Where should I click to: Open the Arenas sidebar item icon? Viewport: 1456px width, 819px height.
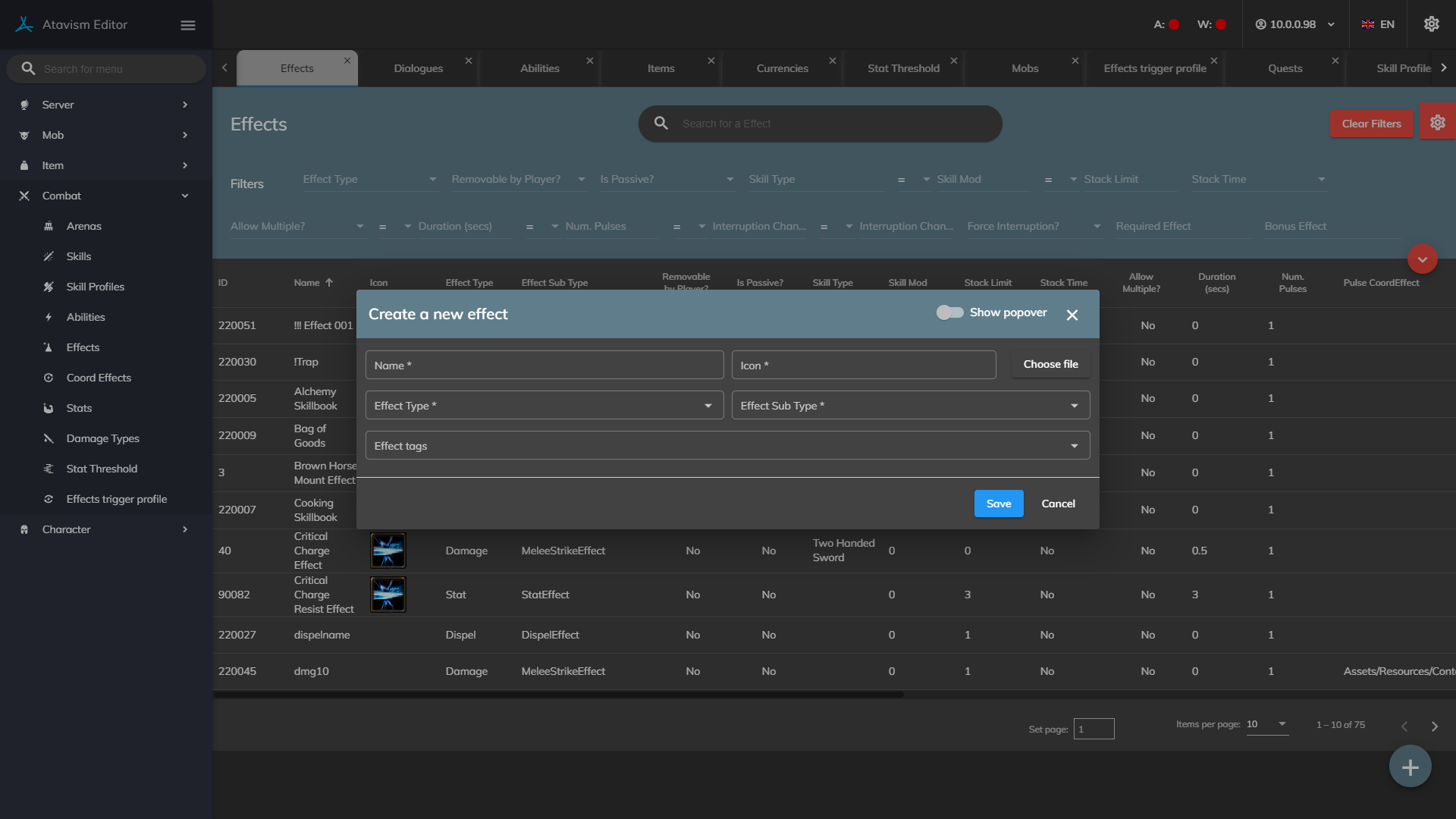pos(49,226)
